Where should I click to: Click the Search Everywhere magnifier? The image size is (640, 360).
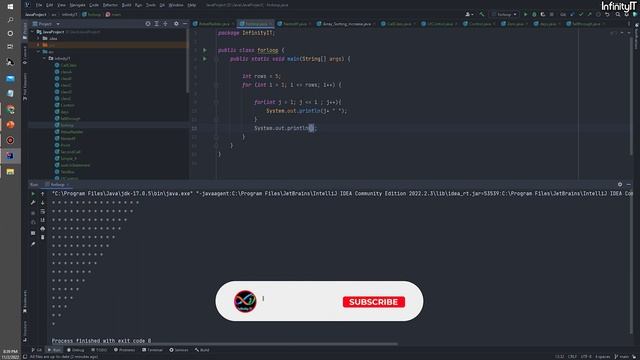click(618, 14)
